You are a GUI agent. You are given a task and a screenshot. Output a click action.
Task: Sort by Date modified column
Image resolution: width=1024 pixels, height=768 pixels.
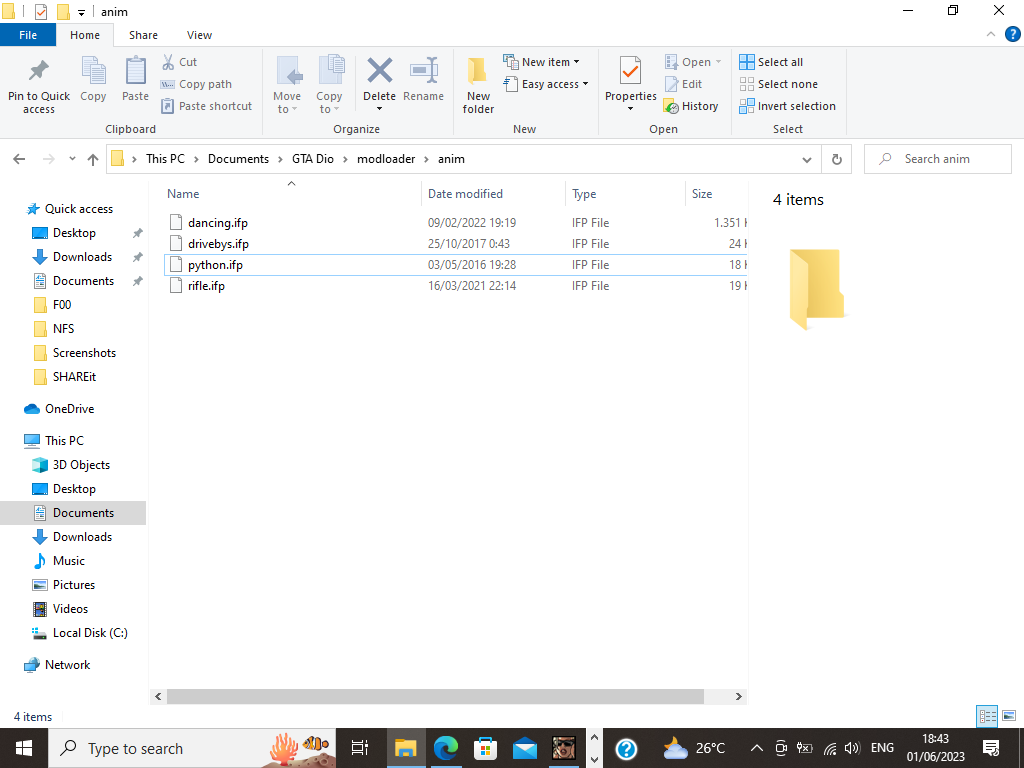[x=493, y=193]
